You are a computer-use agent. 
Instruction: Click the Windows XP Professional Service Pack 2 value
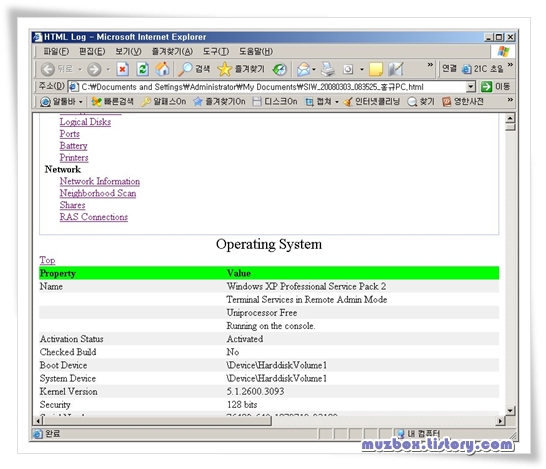click(x=306, y=286)
